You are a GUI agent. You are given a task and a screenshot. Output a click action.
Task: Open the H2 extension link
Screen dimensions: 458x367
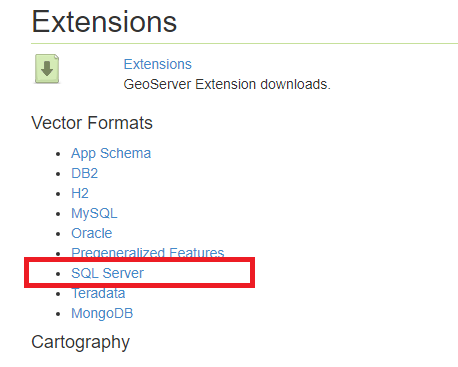[80, 193]
